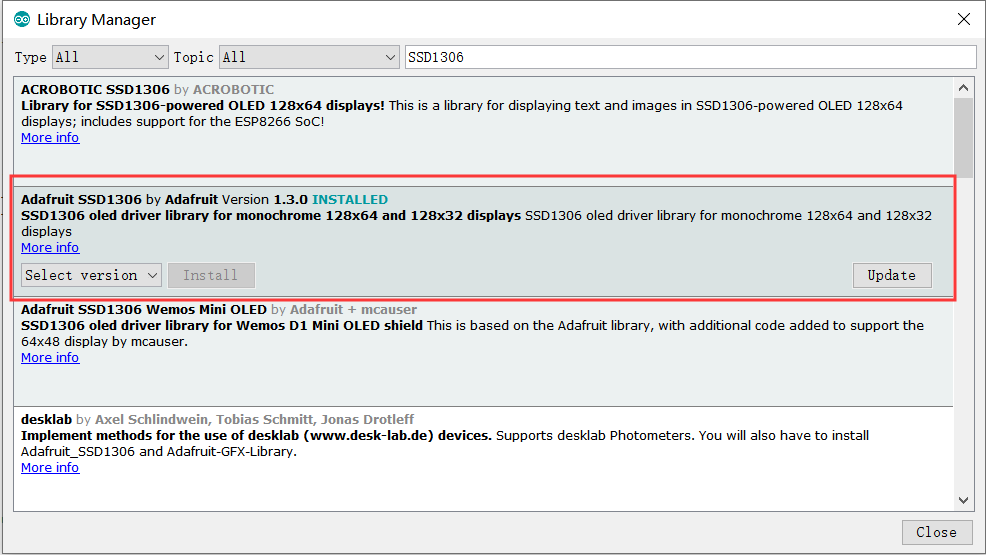Viewport: 986px width, 555px height.
Task: Select the desklab library title
Action: pos(47,419)
